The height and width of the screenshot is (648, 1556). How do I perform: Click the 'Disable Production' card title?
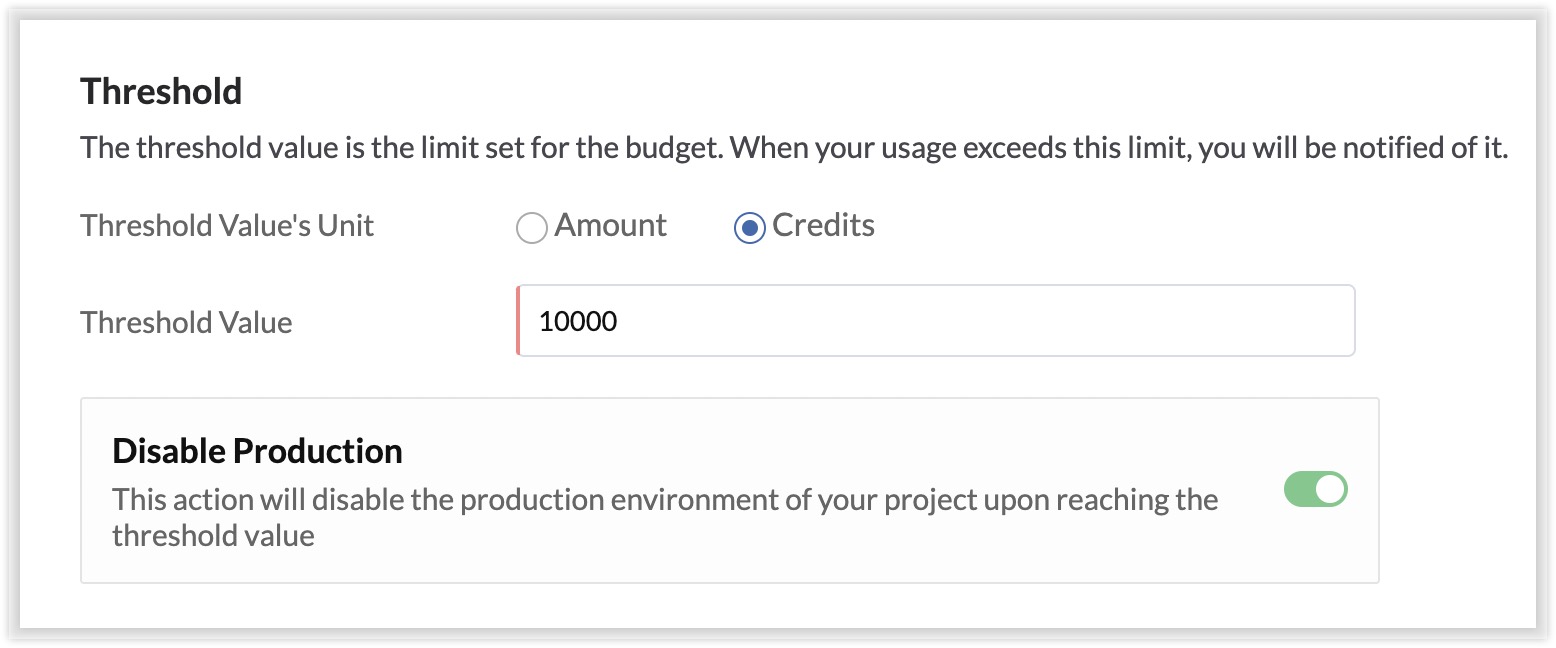coord(257,451)
